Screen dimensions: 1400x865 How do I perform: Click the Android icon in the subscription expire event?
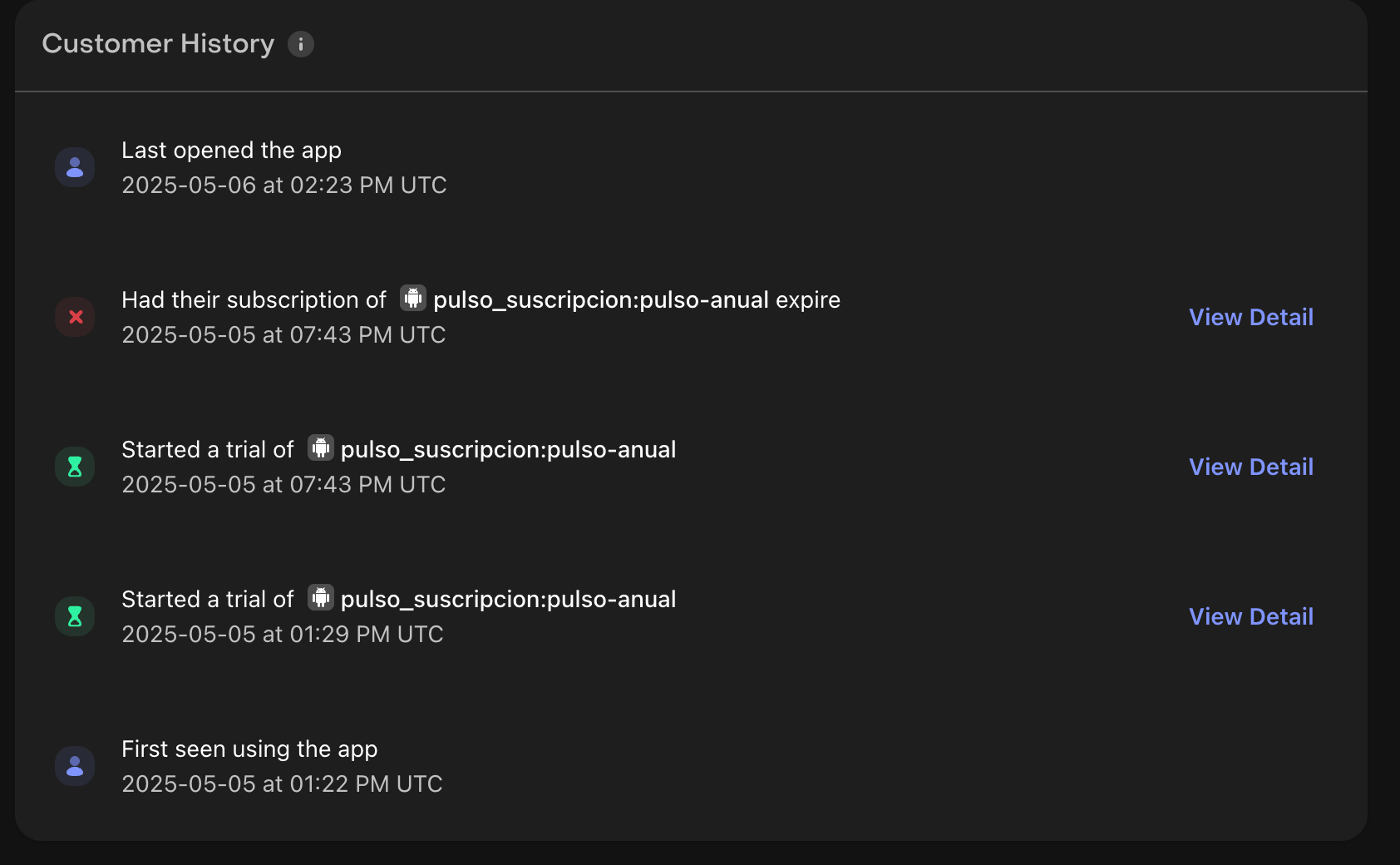pyautogui.click(x=413, y=298)
